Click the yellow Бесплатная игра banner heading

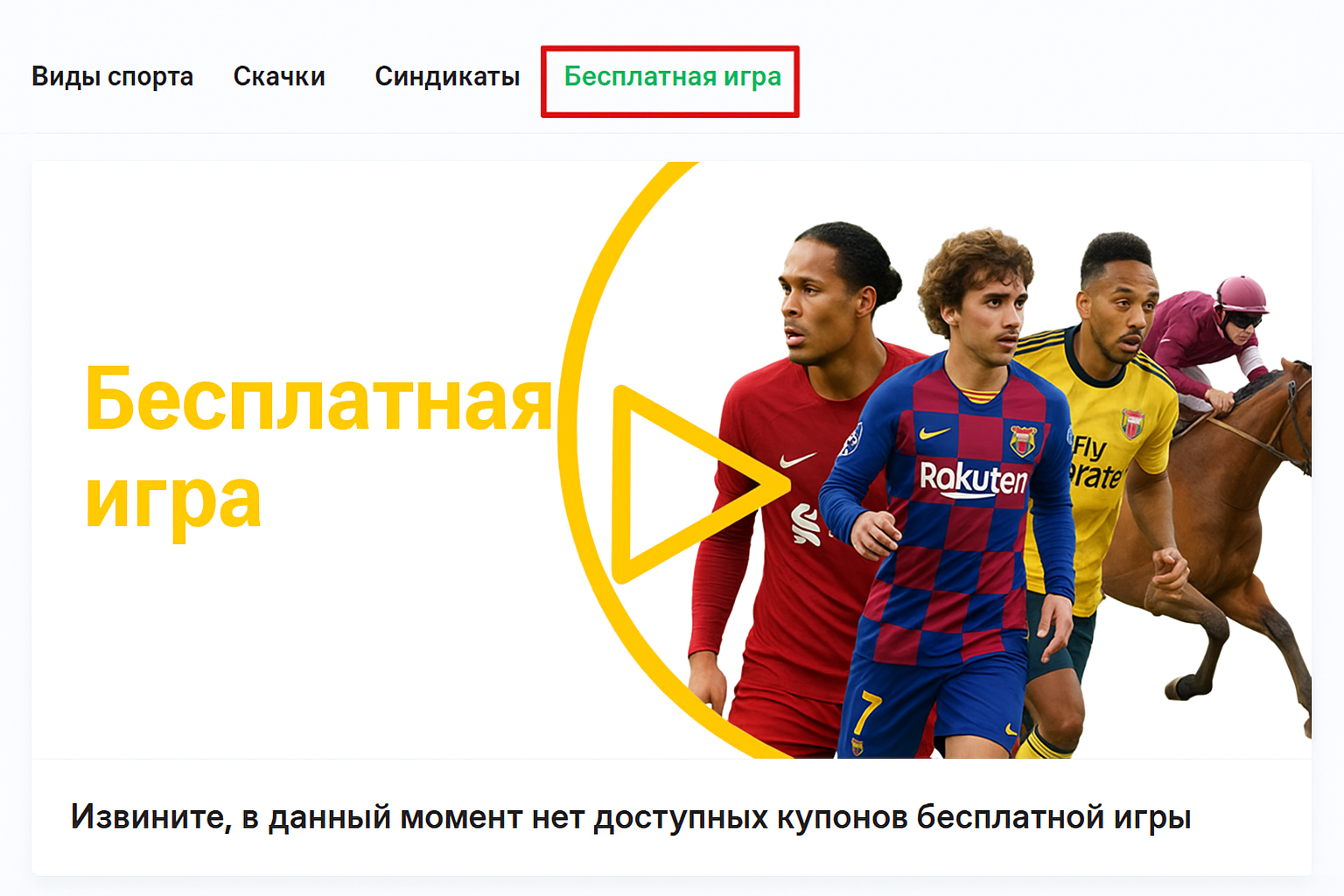tap(318, 448)
